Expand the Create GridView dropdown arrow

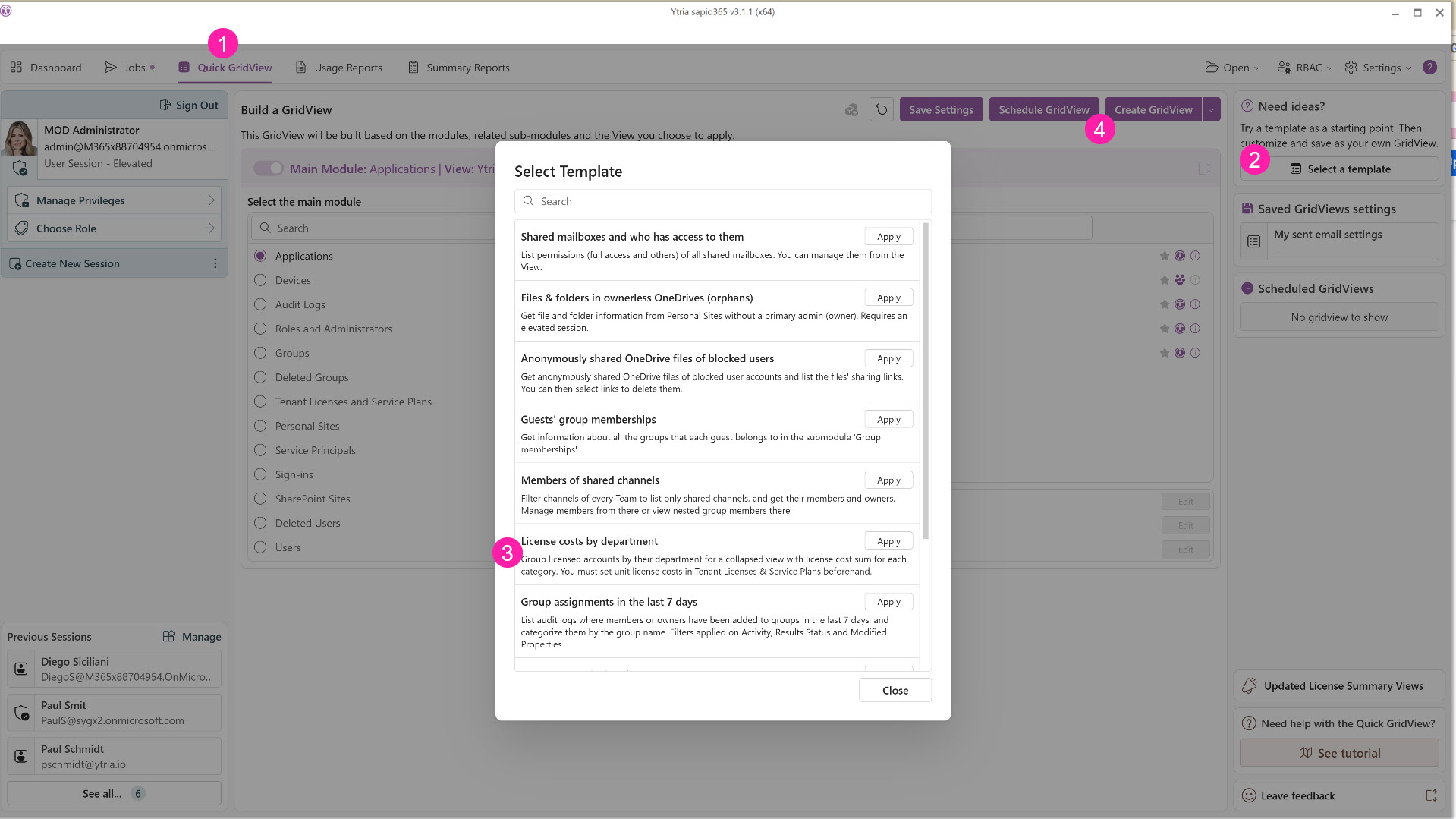pos(1211,110)
